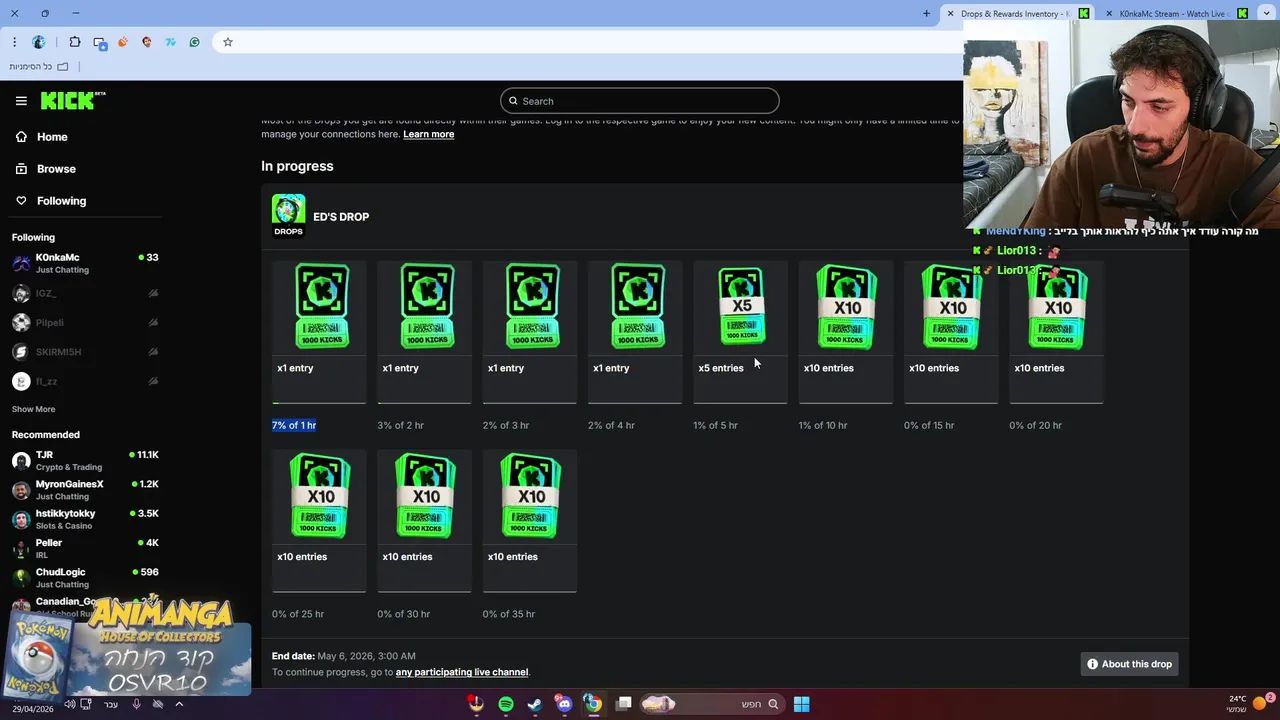The height and width of the screenshot is (720, 1280).
Task: Open Spotify from the taskbar
Action: click(506, 704)
